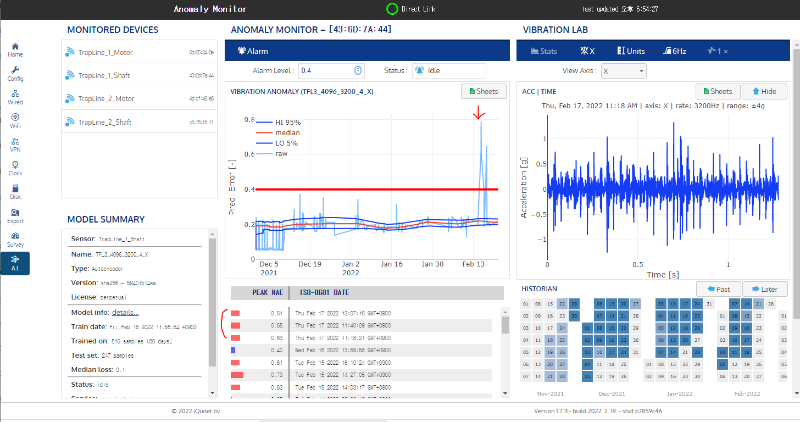Select device TrapLine_2_Shaft
Image resolution: width=800 pixels, height=422 pixels.
coord(139,122)
